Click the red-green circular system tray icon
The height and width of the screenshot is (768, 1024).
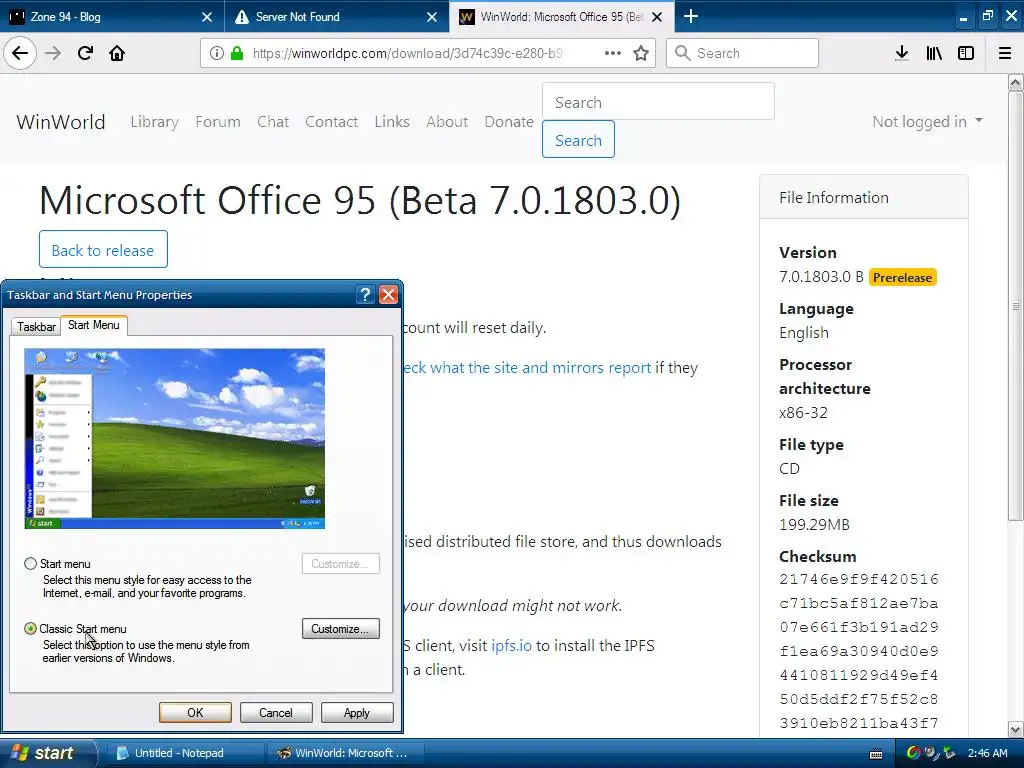pyautogui.click(x=914, y=753)
